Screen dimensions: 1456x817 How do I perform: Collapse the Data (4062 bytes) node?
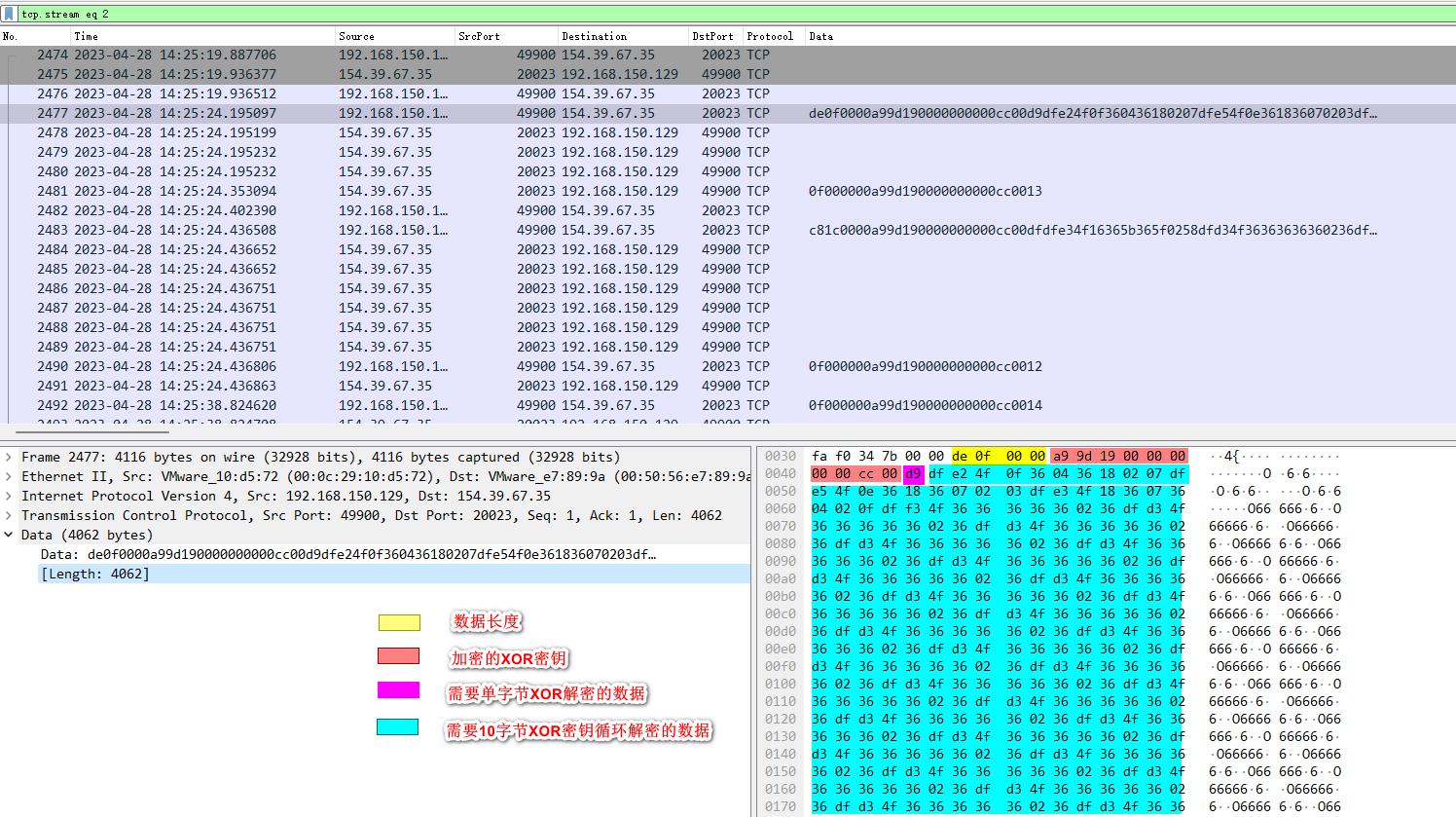pos(9,535)
